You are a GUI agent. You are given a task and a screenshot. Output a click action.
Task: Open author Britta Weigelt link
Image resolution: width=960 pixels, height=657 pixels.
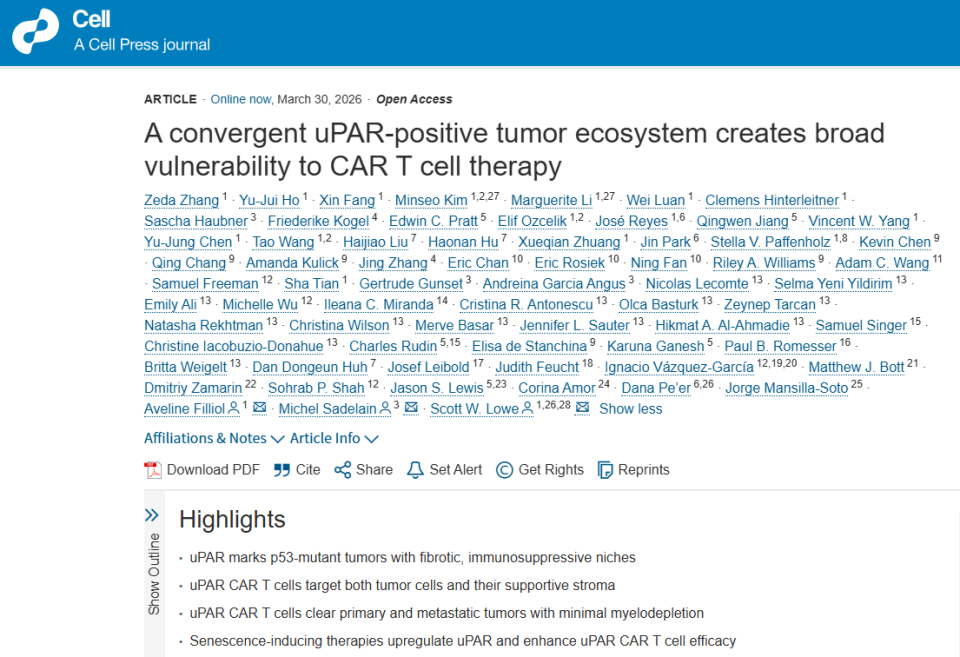186,367
